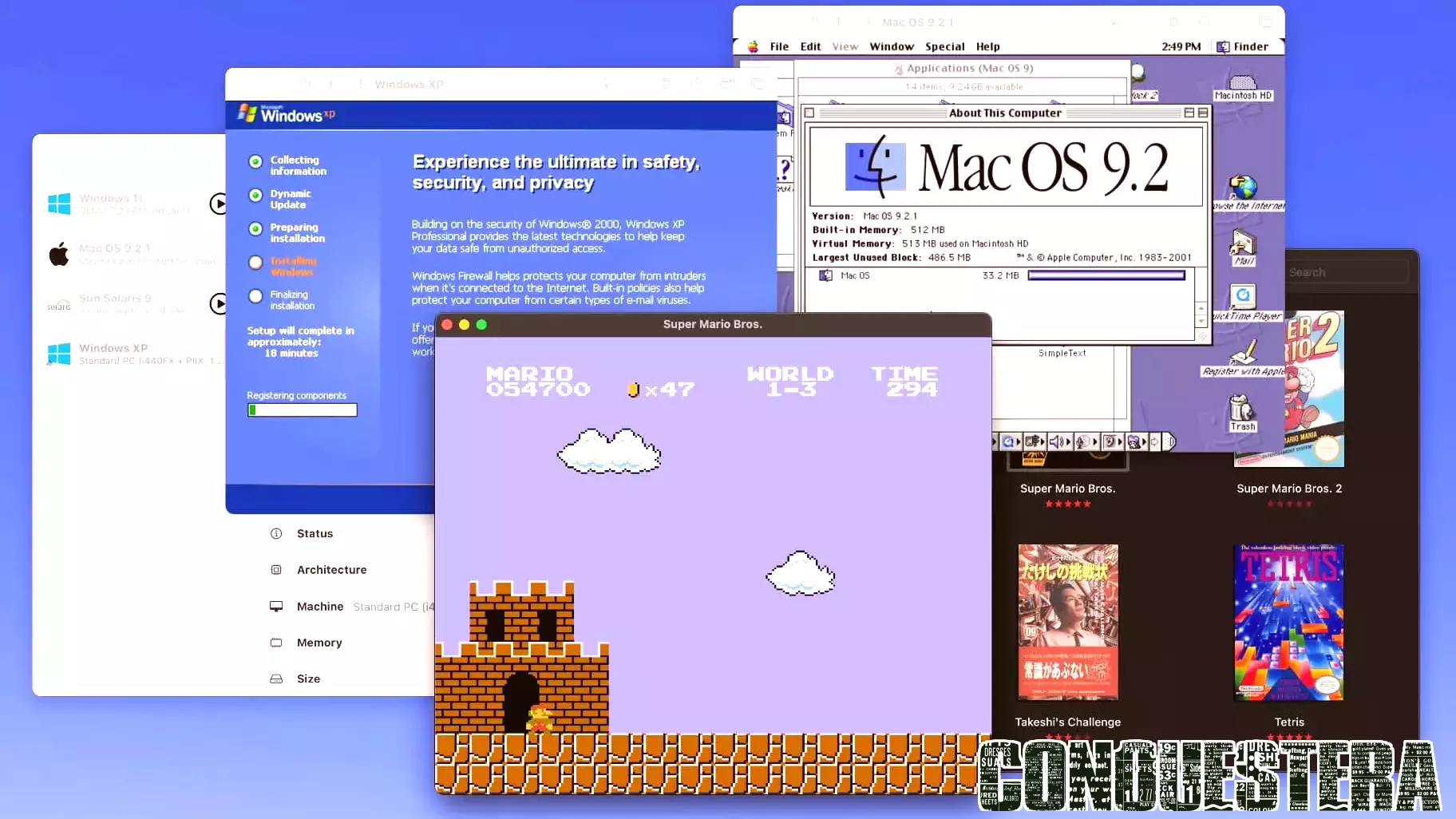
Task: Select Collecting information setup step
Action: point(287,165)
